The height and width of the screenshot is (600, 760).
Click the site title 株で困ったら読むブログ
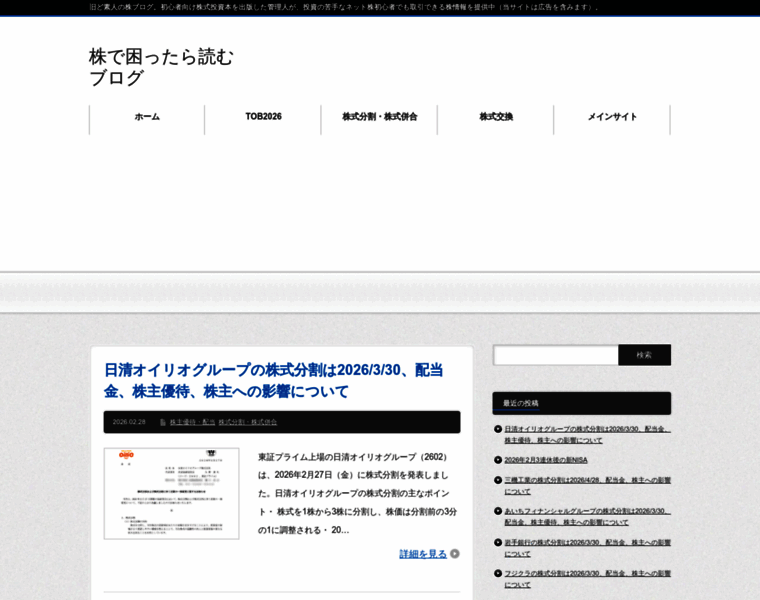(x=161, y=67)
